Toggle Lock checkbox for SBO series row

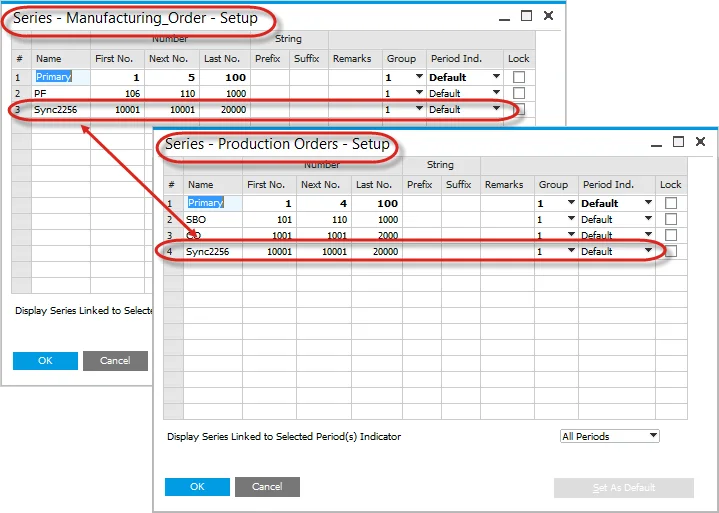tap(671, 219)
